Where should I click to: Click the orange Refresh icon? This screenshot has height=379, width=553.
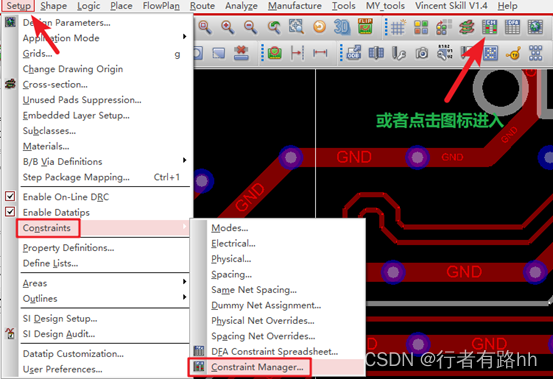coord(320,27)
